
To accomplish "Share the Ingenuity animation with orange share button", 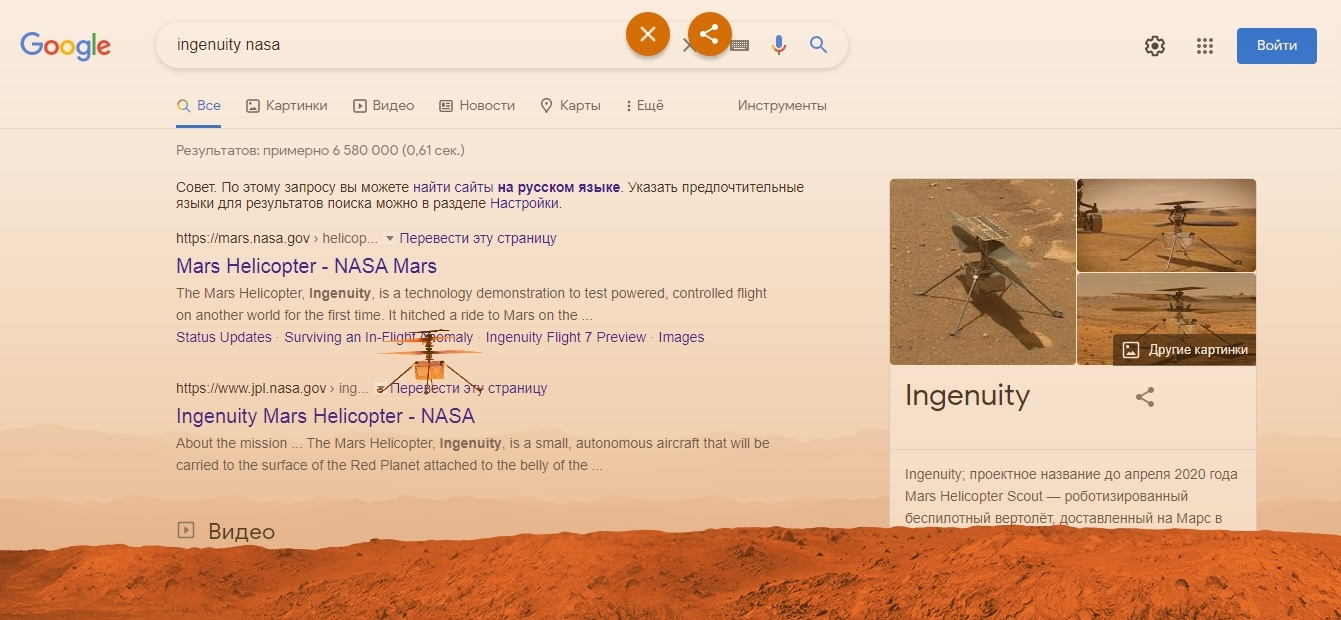I will click(710, 34).
